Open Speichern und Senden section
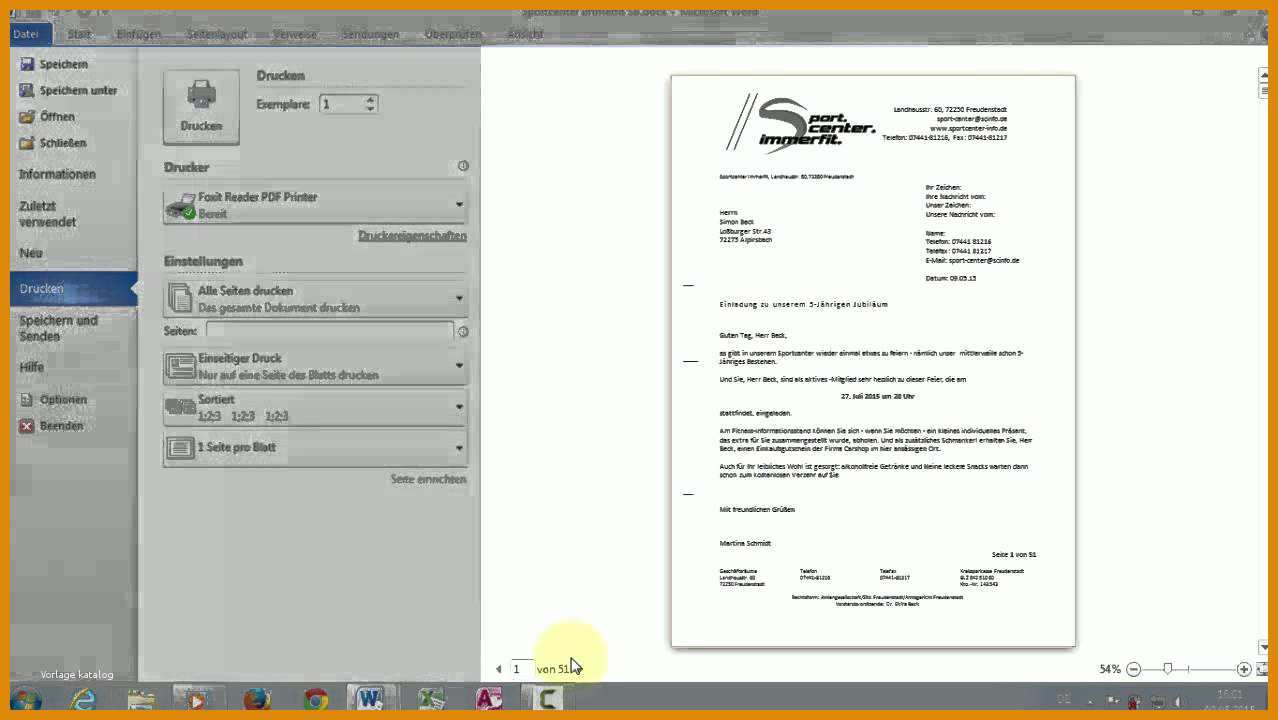Image resolution: width=1278 pixels, height=720 pixels. click(58, 328)
